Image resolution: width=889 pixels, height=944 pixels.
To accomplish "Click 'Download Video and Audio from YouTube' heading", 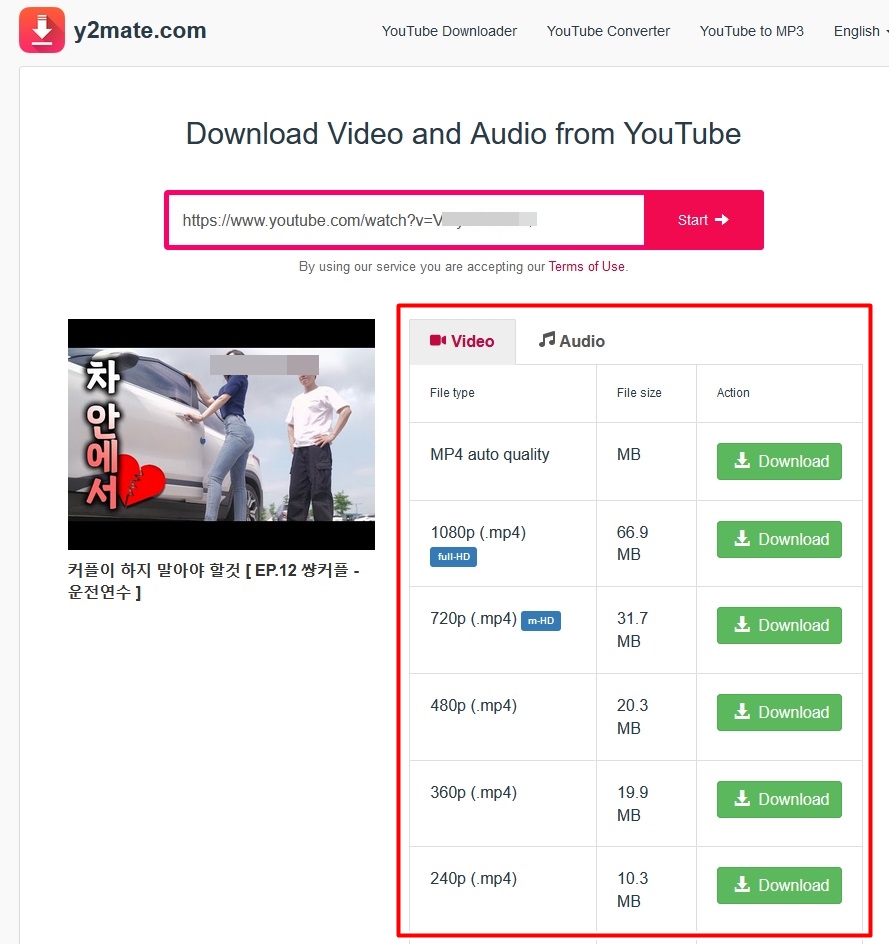I will coord(463,134).
